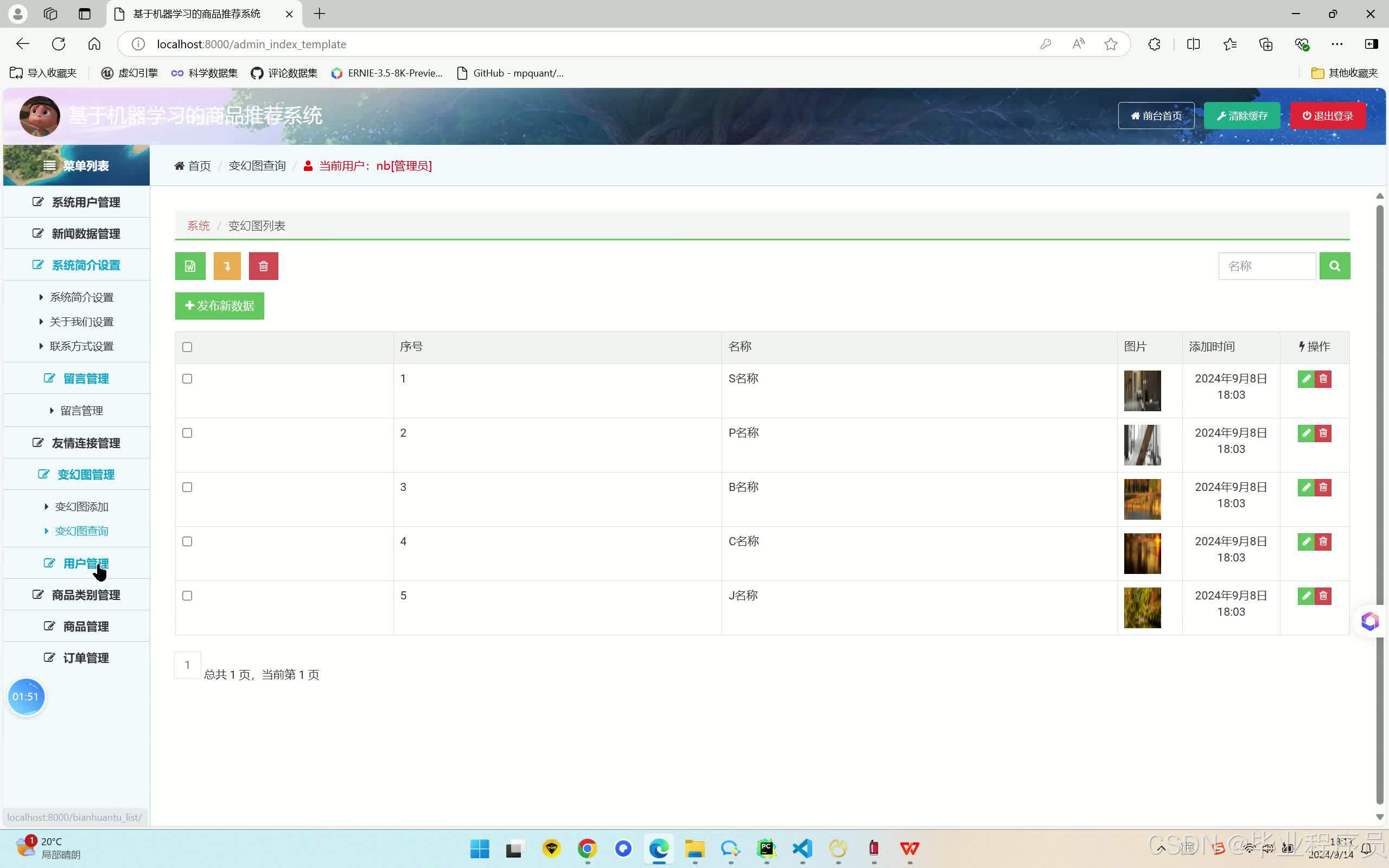
Task: Check the checkbox for row 5 J名称
Action: tap(187, 596)
